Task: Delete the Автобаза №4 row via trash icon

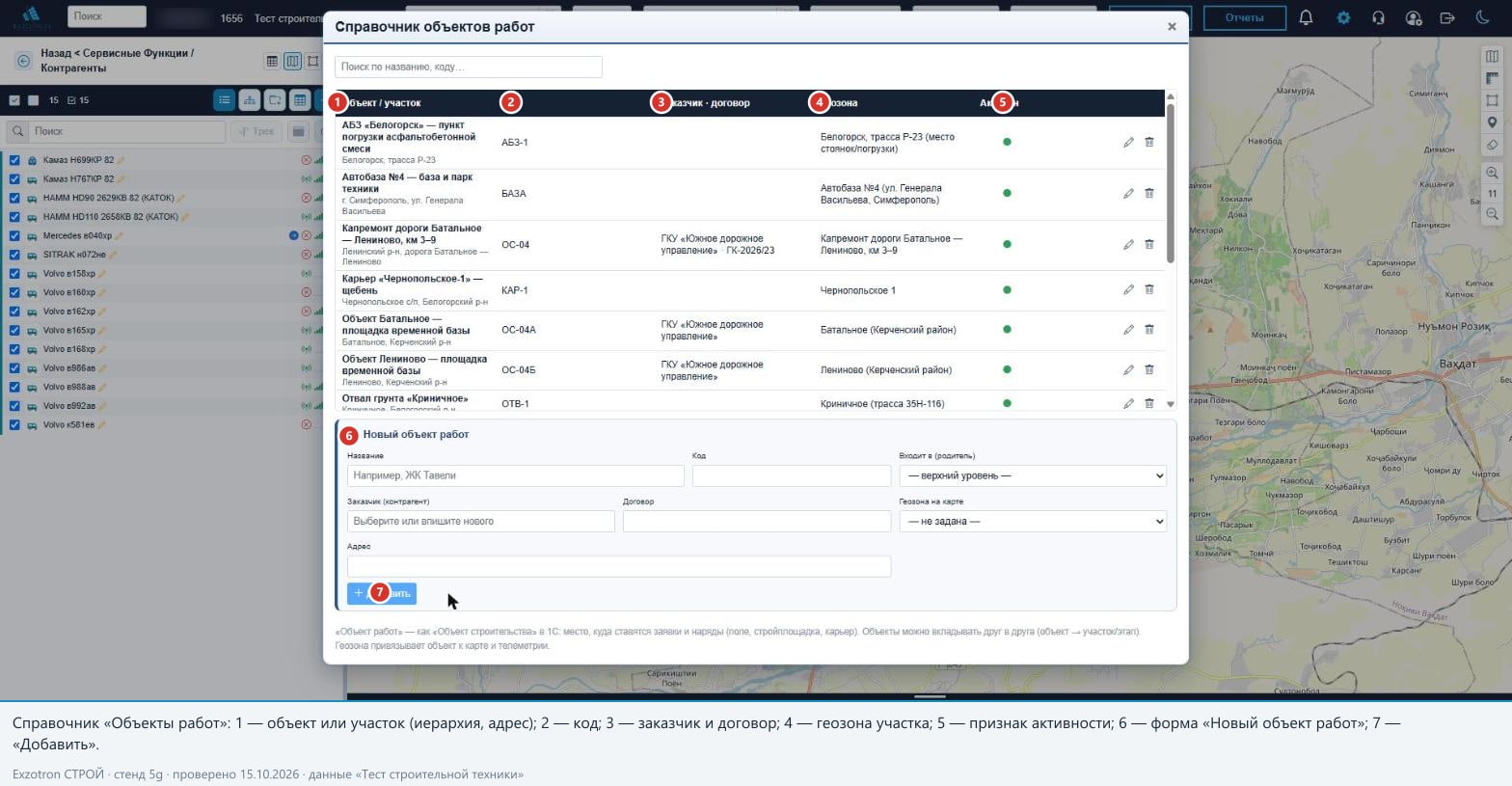Action: 1149,194
